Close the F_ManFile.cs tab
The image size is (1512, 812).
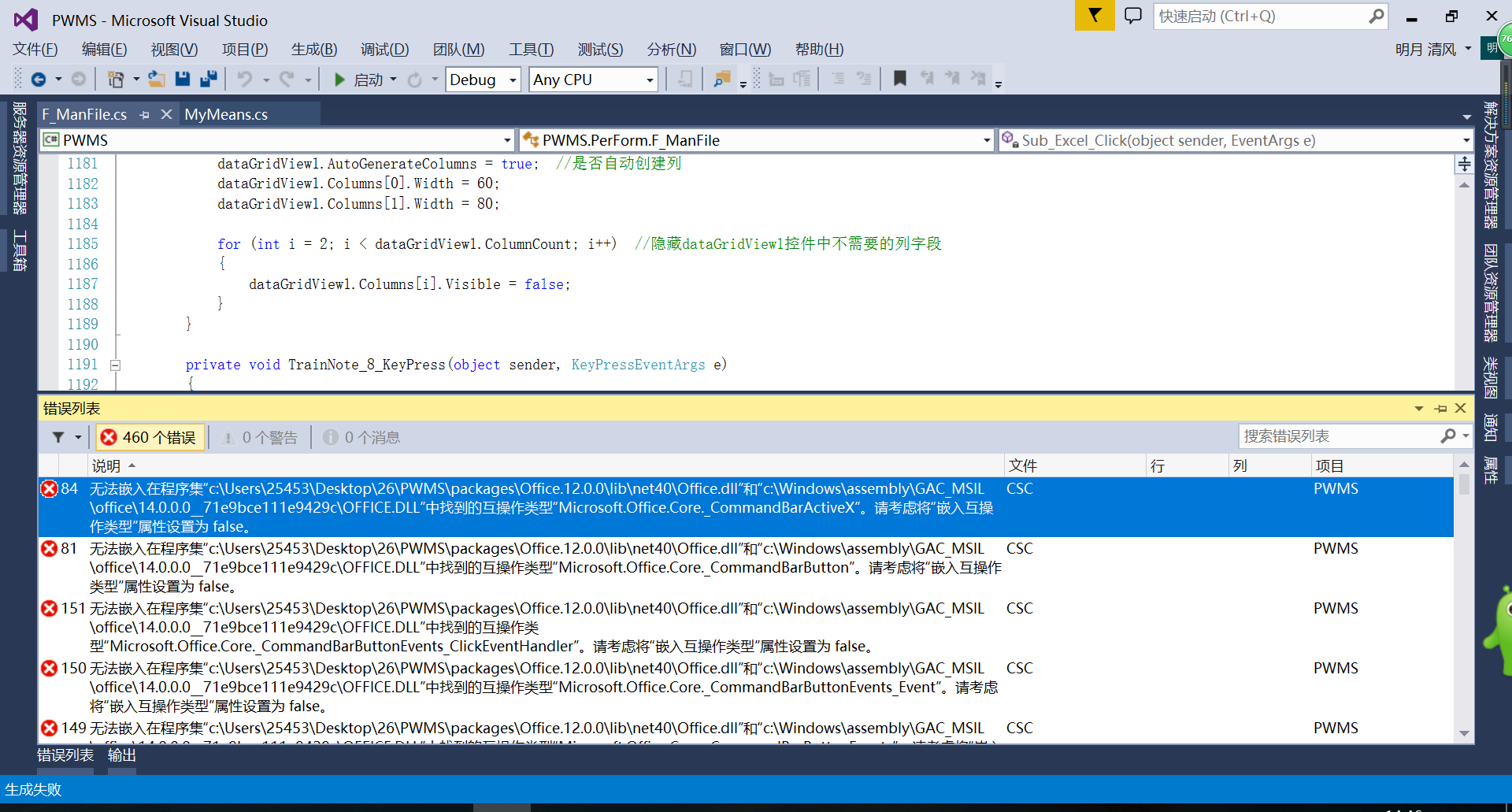[x=166, y=114]
